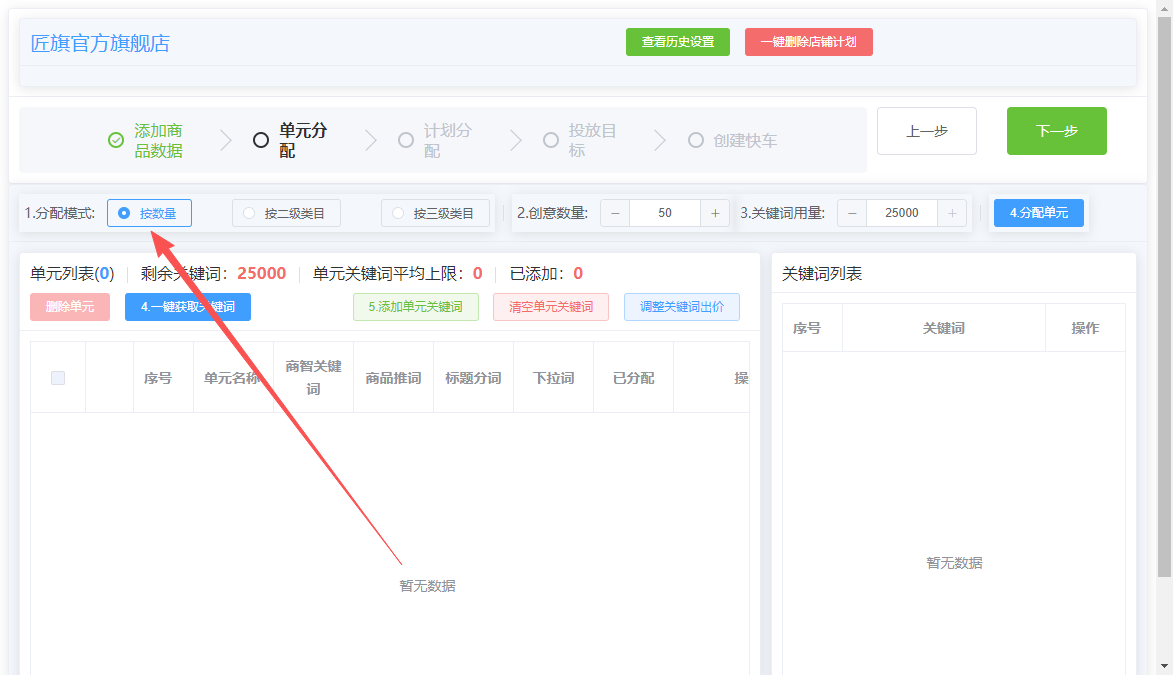The width and height of the screenshot is (1173, 675).
Task: Click the 商智关键词 column header
Action: click(x=313, y=377)
